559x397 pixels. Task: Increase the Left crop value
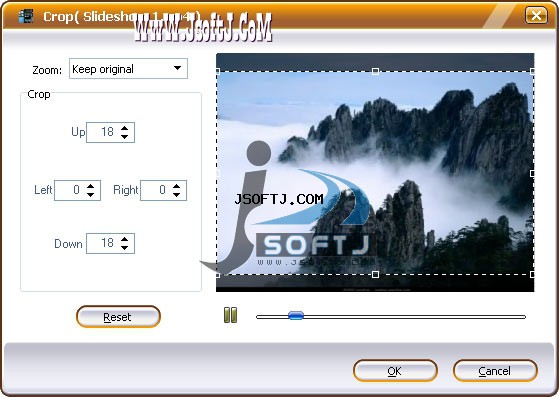(91, 186)
